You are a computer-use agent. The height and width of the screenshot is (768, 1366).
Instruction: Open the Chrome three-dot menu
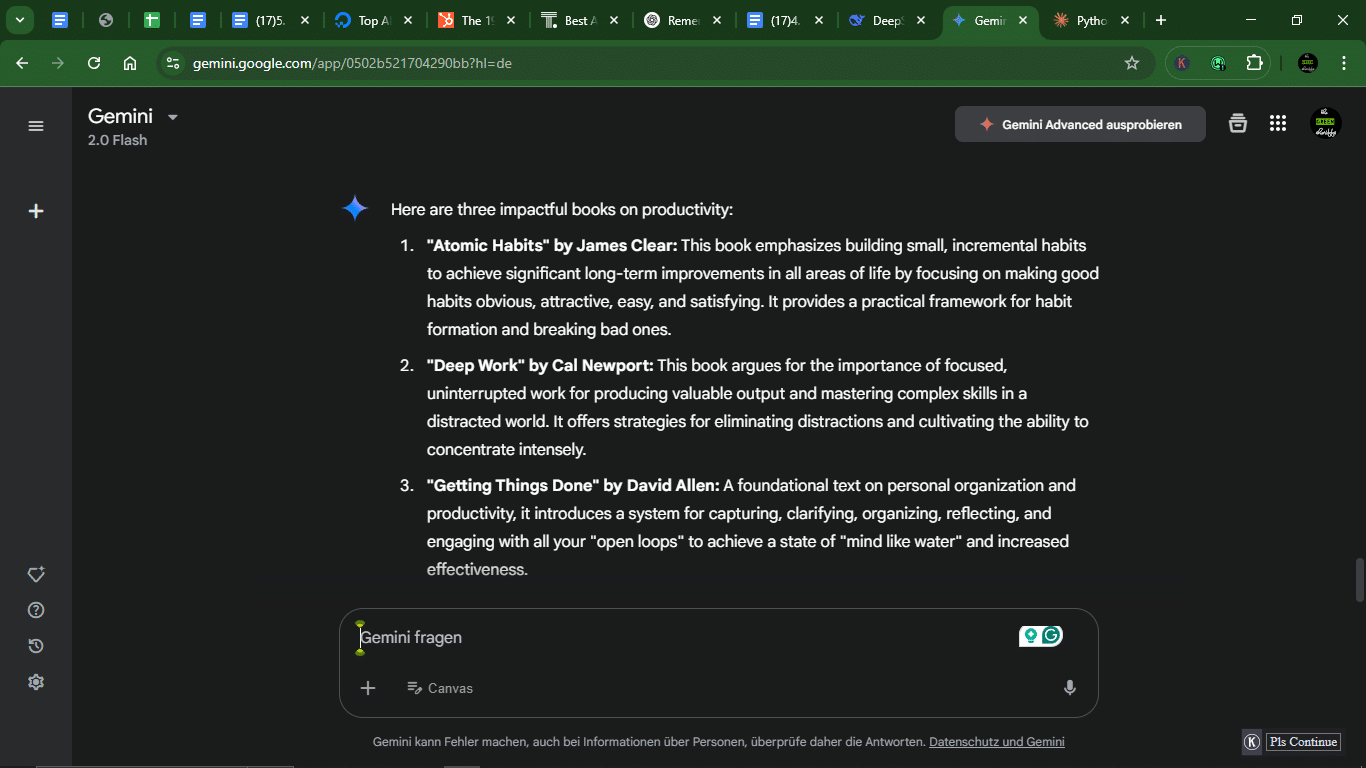coord(1343,63)
